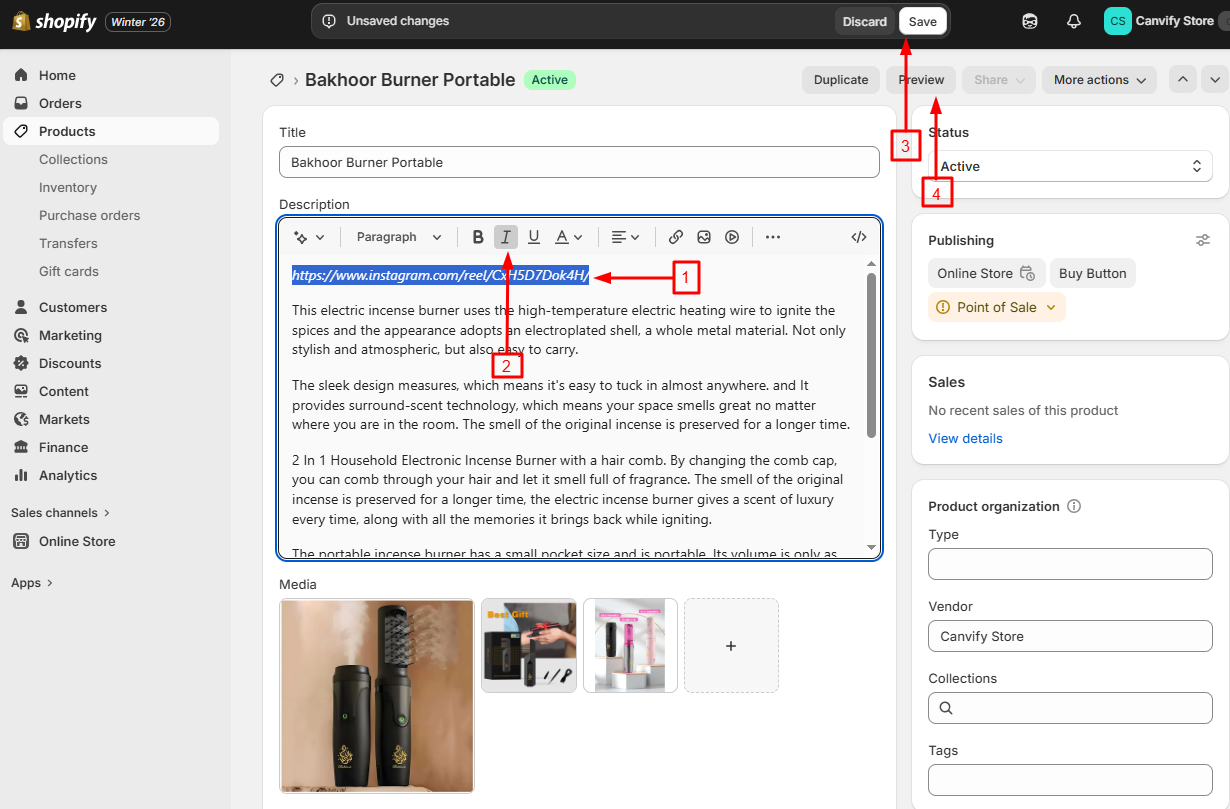The image size is (1230, 809).
Task: Open the text color picker in the editor
Action: point(565,237)
